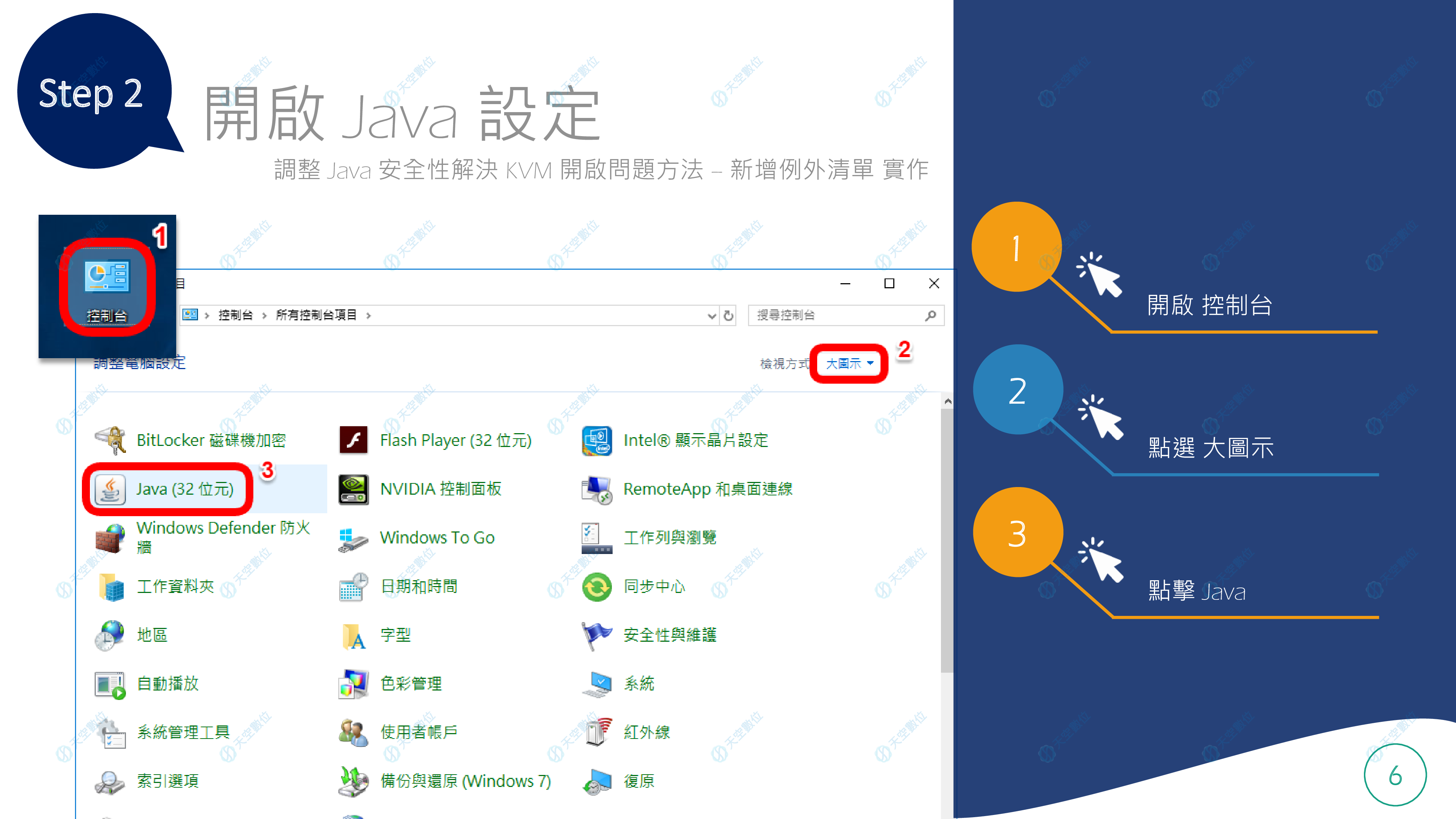Screen dimensions: 1456x819
Task: Maximize the control panel window
Action: (889, 283)
